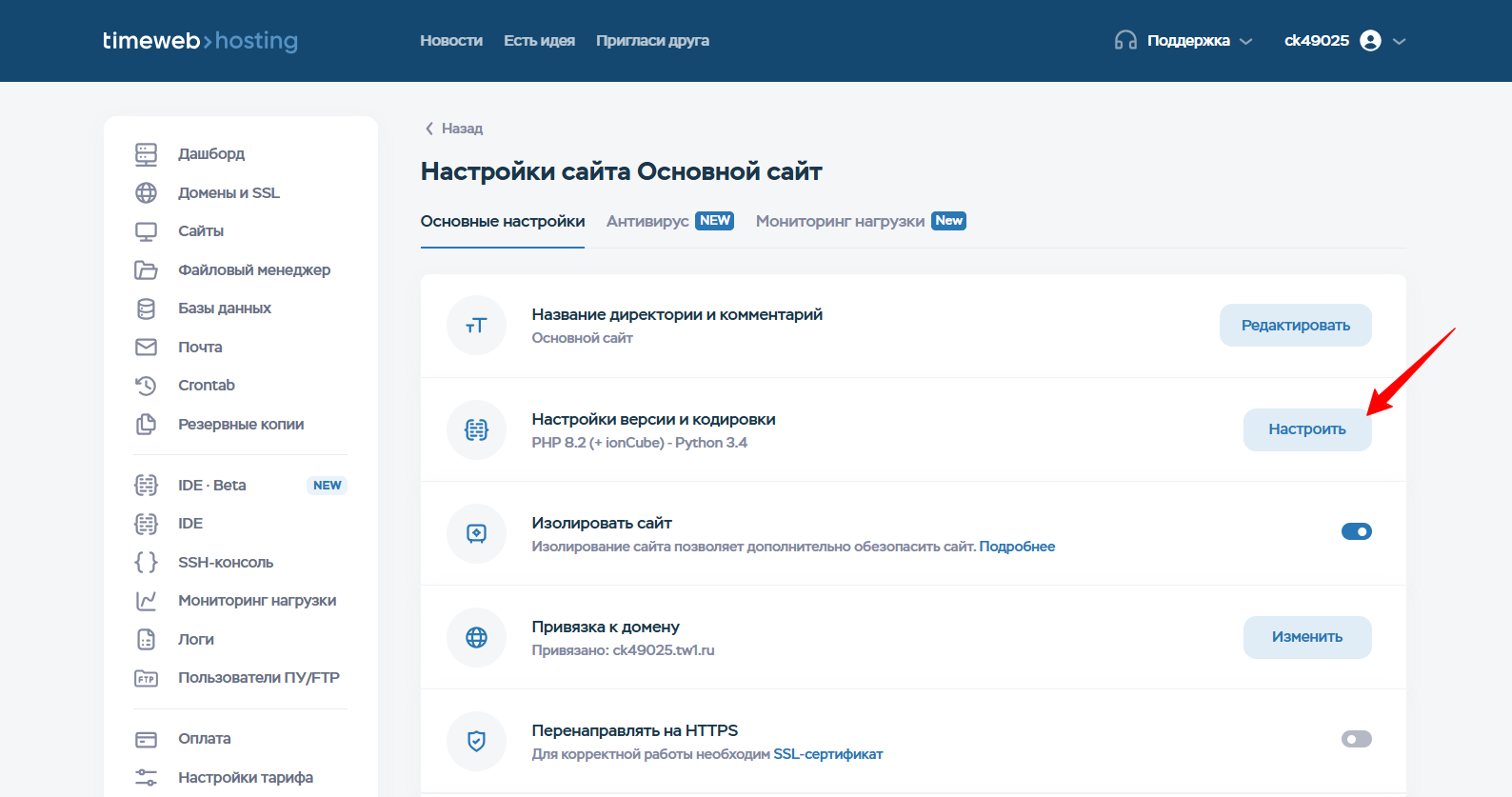Click the ck49025 account name
This screenshot has height=797, width=1512.
1317,41
